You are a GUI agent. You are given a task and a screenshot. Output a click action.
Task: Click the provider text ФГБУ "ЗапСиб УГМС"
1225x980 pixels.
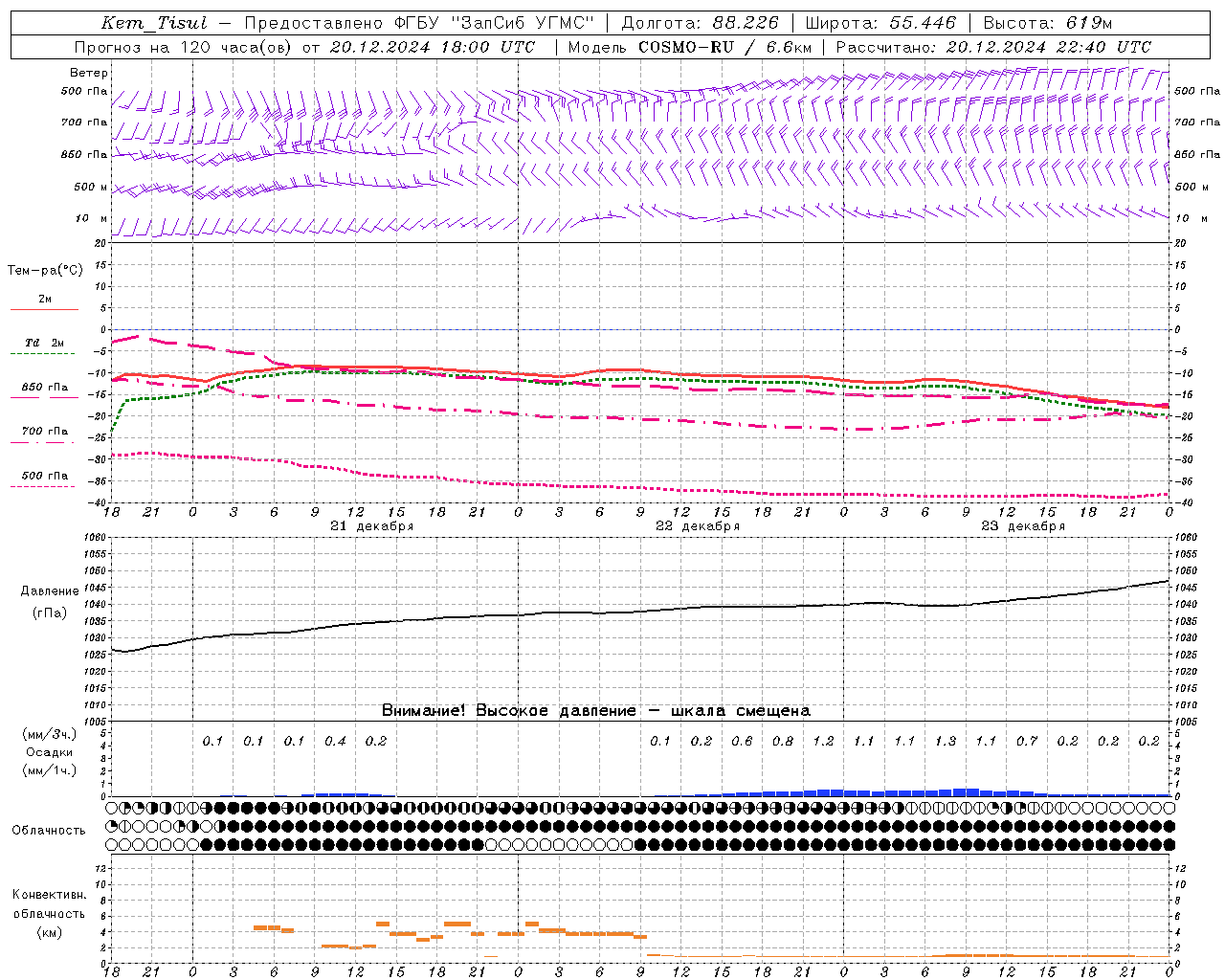494,23
